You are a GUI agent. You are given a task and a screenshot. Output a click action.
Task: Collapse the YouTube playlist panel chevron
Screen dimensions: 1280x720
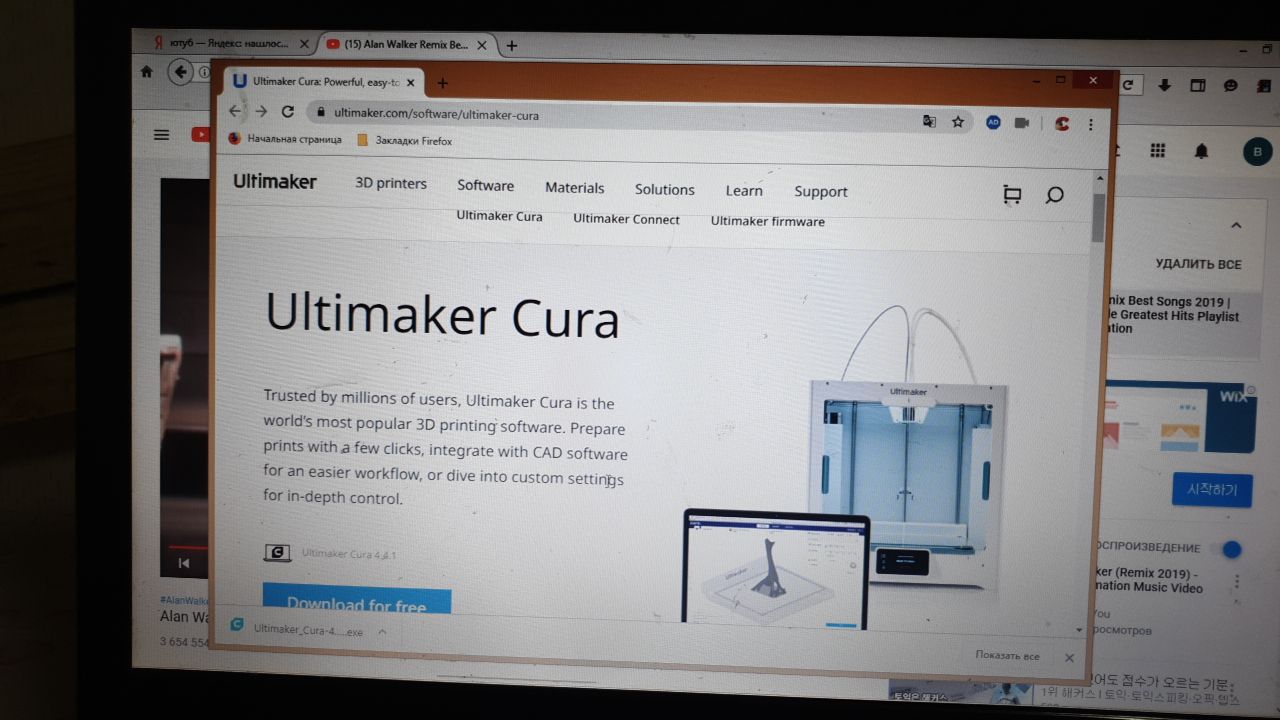(1237, 226)
